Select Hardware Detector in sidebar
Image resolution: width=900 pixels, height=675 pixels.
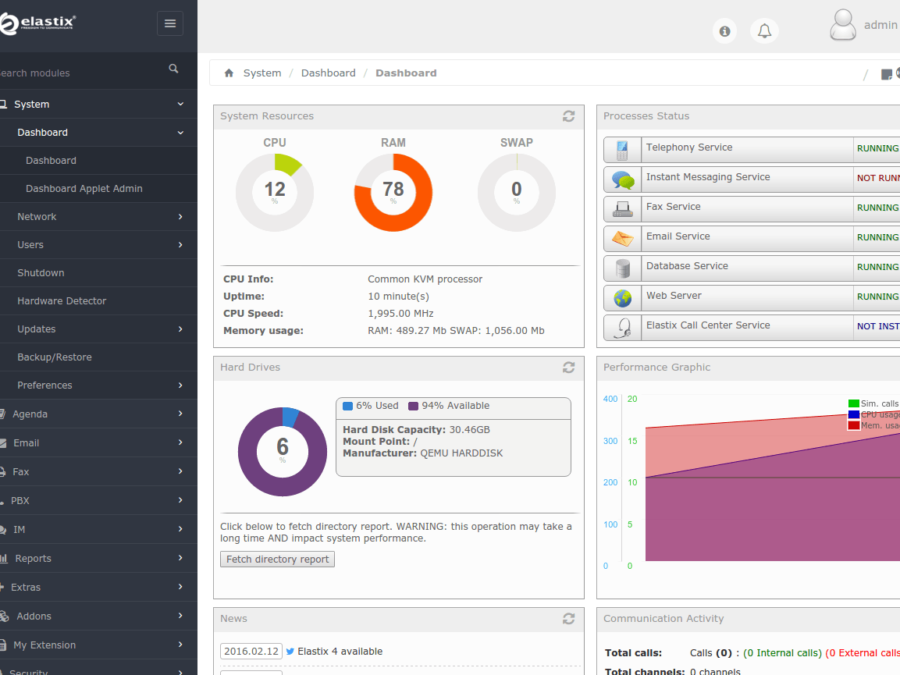(x=61, y=301)
